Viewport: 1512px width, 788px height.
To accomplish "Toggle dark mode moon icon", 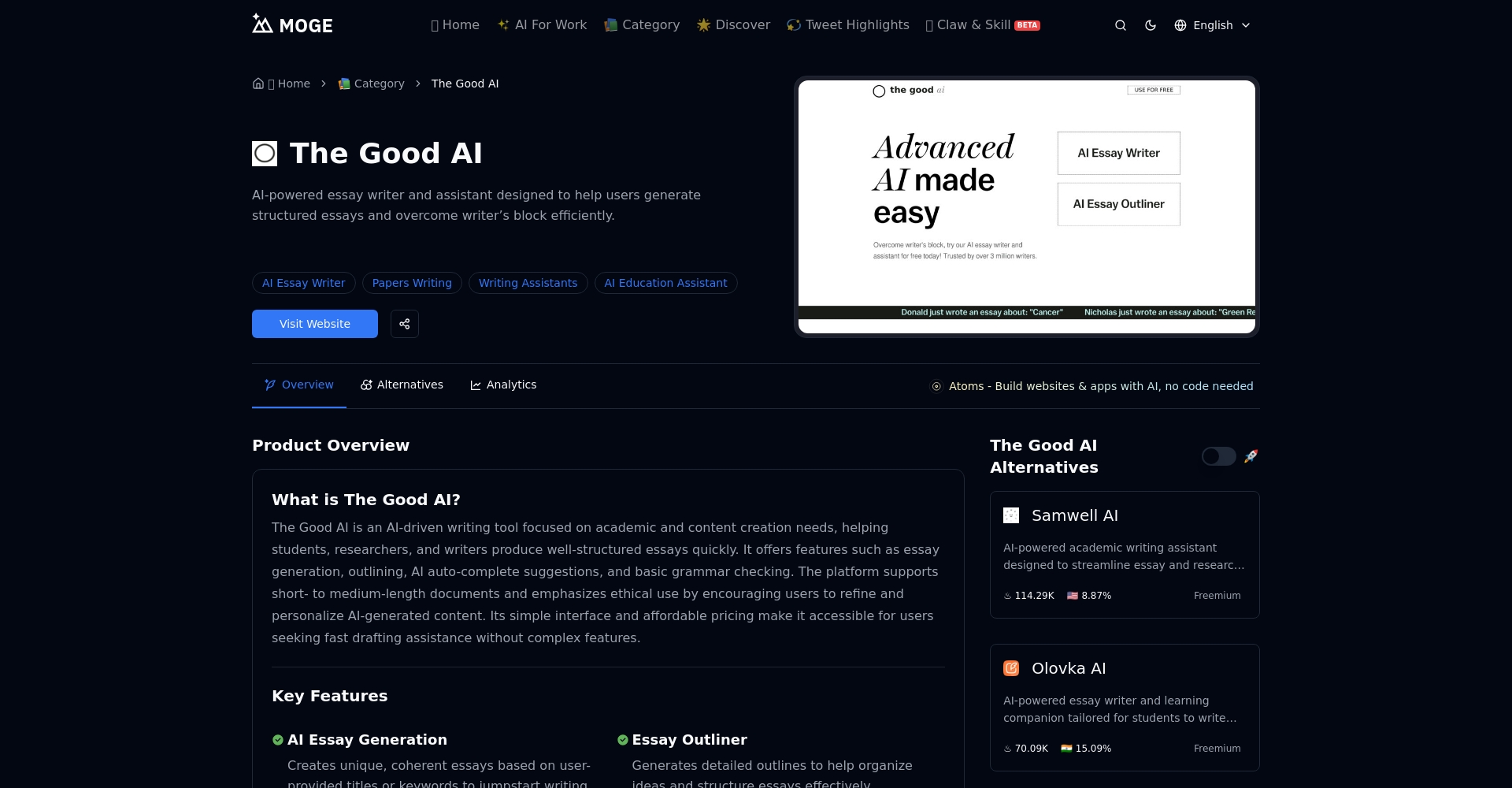I will coord(1151,25).
